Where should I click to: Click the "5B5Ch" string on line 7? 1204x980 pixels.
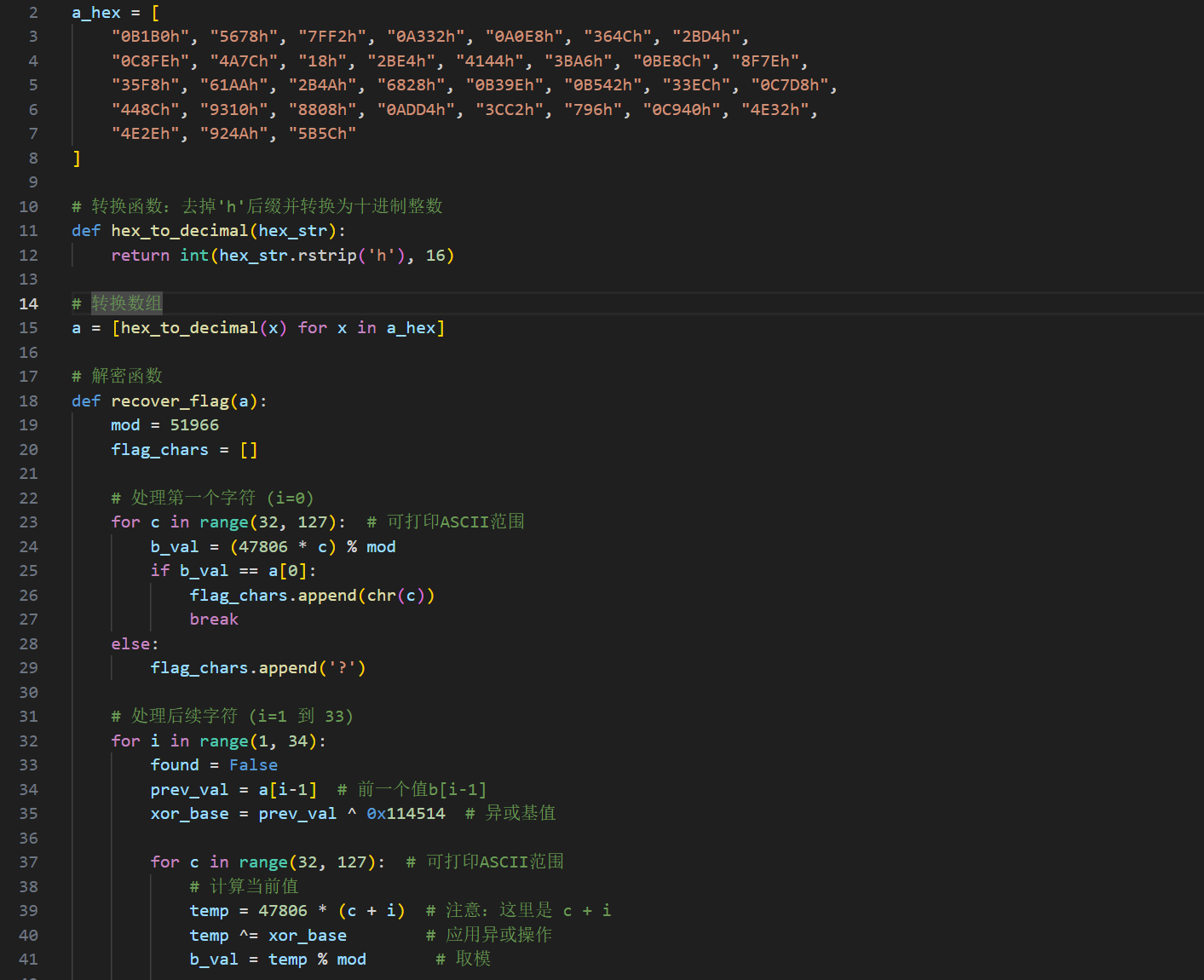click(x=322, y=134)
